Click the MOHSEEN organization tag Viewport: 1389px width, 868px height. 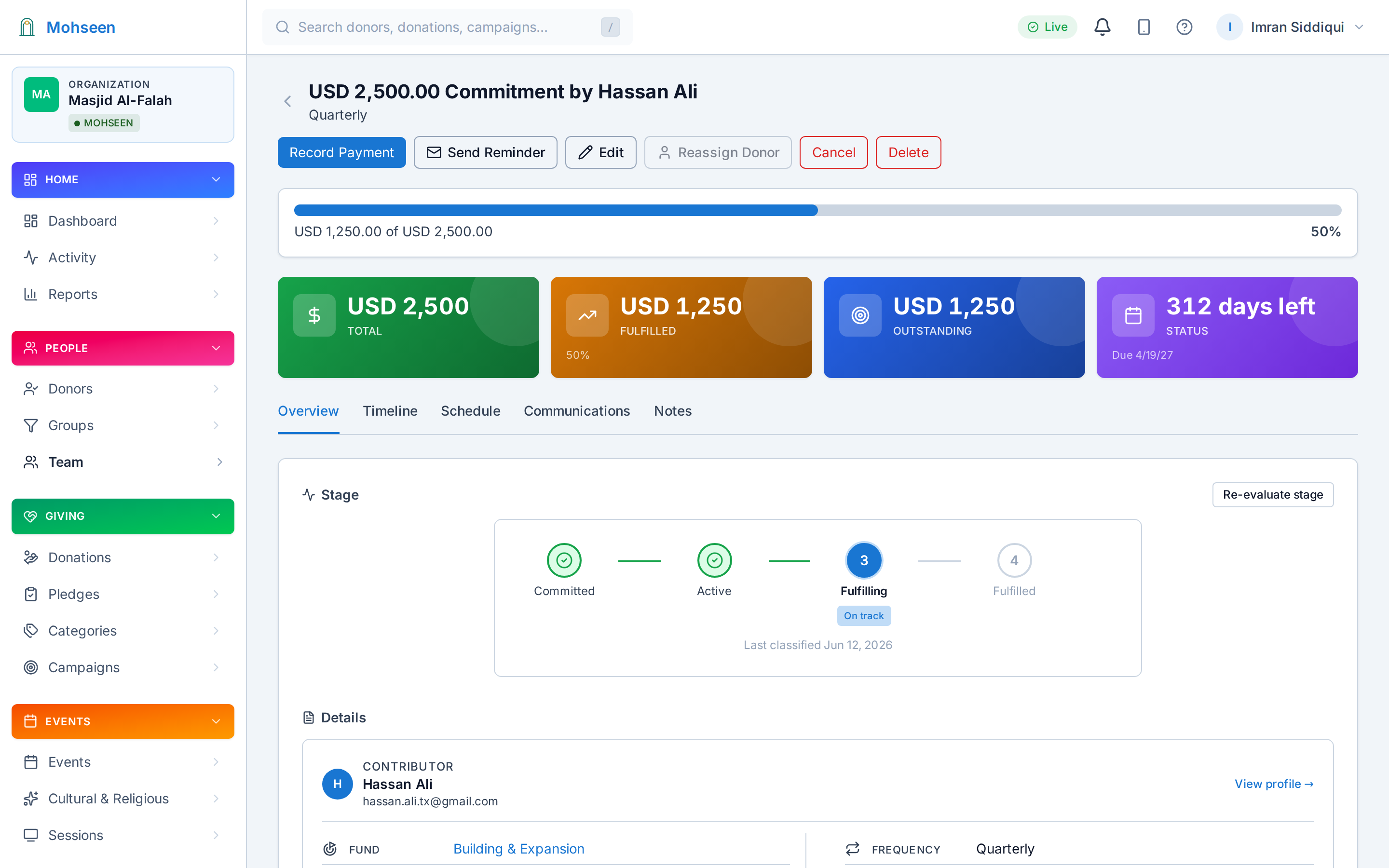(104, 123)
